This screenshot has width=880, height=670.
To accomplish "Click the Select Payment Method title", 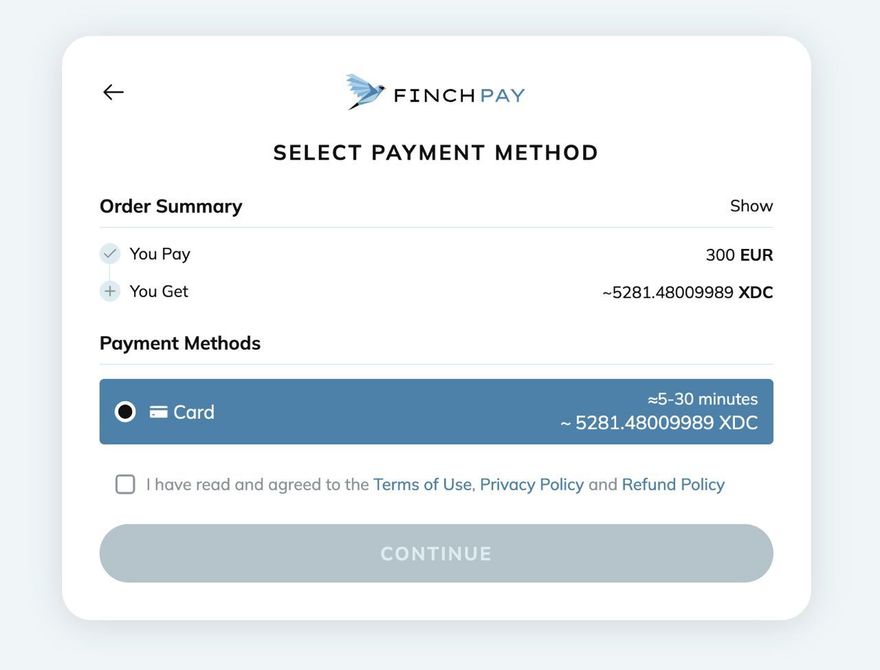I will pos(436,153).
